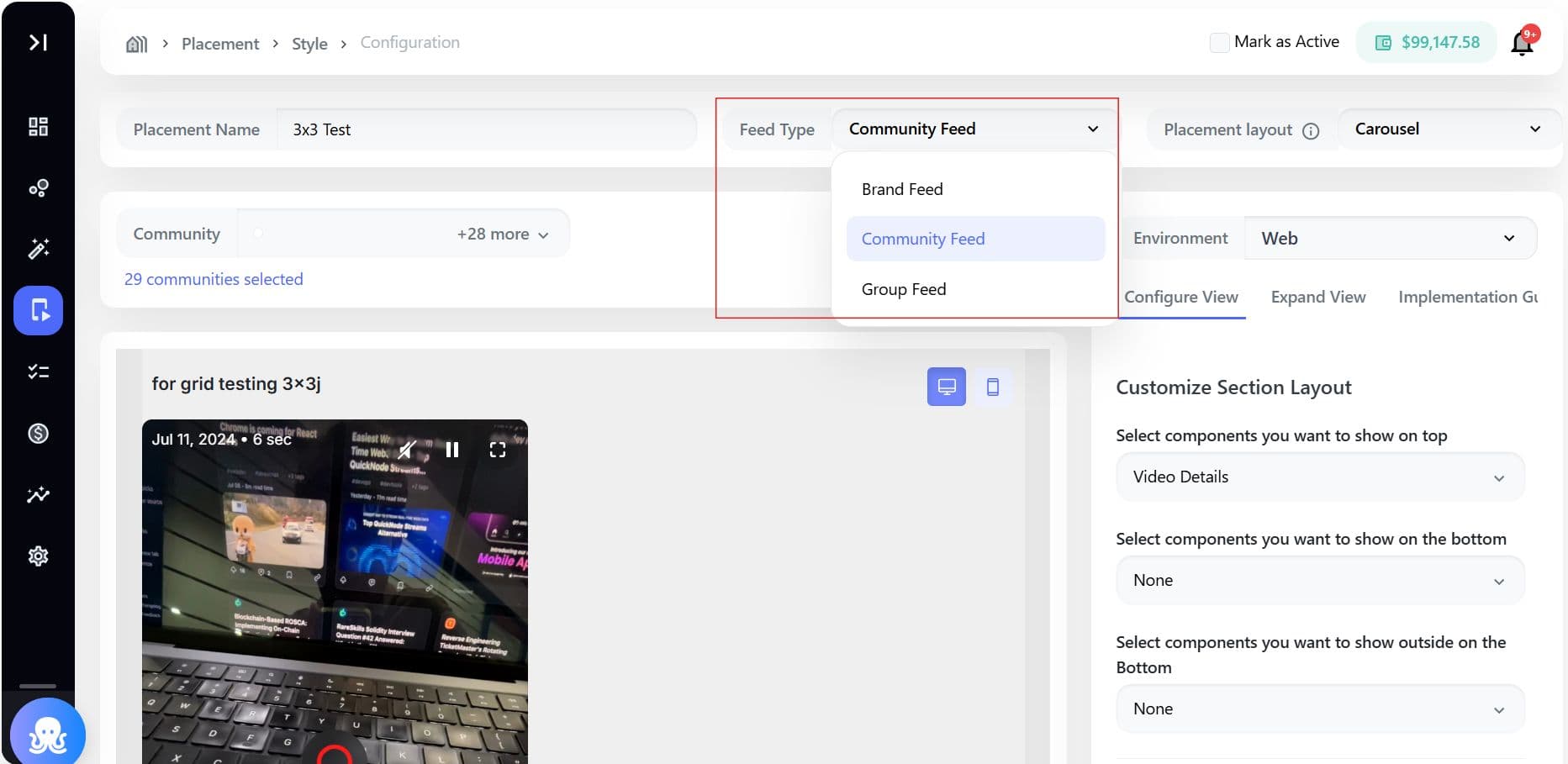Go to Style breadcrumb
1568x764 pixels.
click(309, 44)
